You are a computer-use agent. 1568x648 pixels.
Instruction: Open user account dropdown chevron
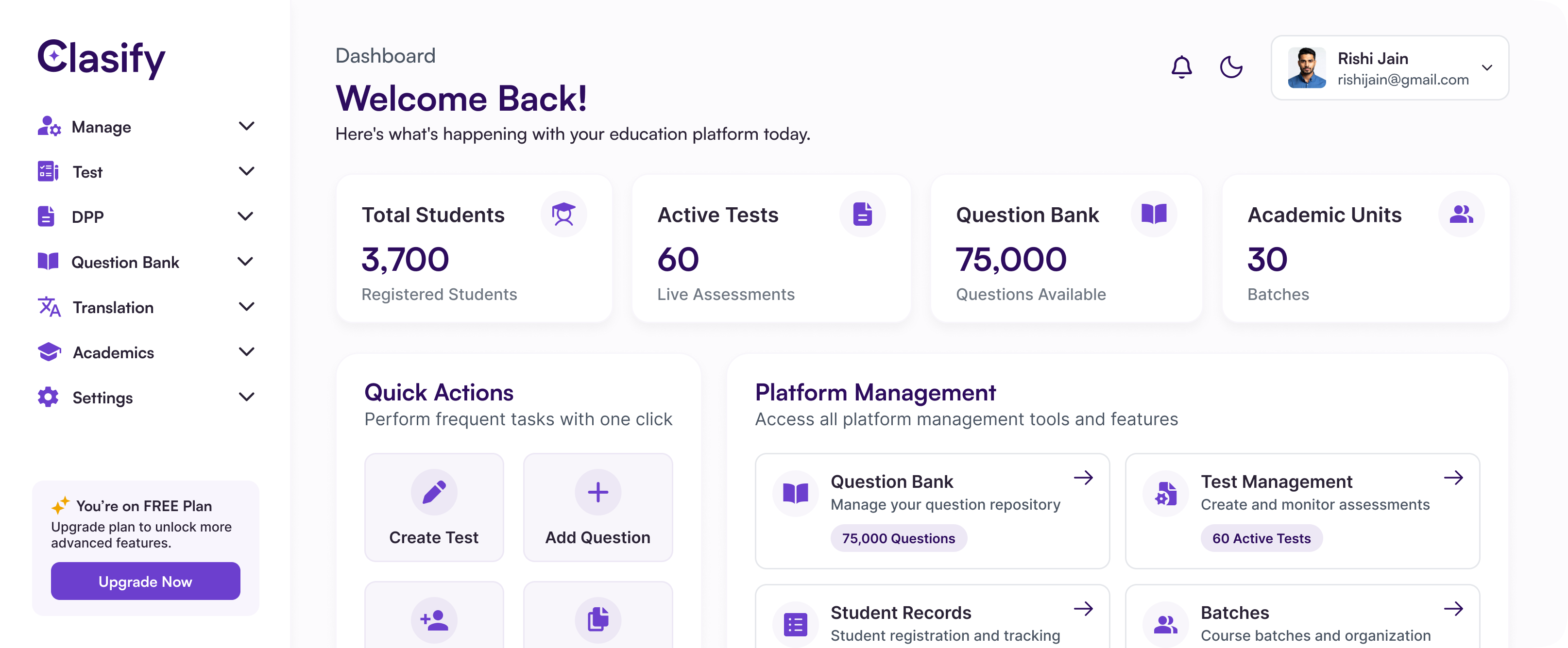point(1486,67)
